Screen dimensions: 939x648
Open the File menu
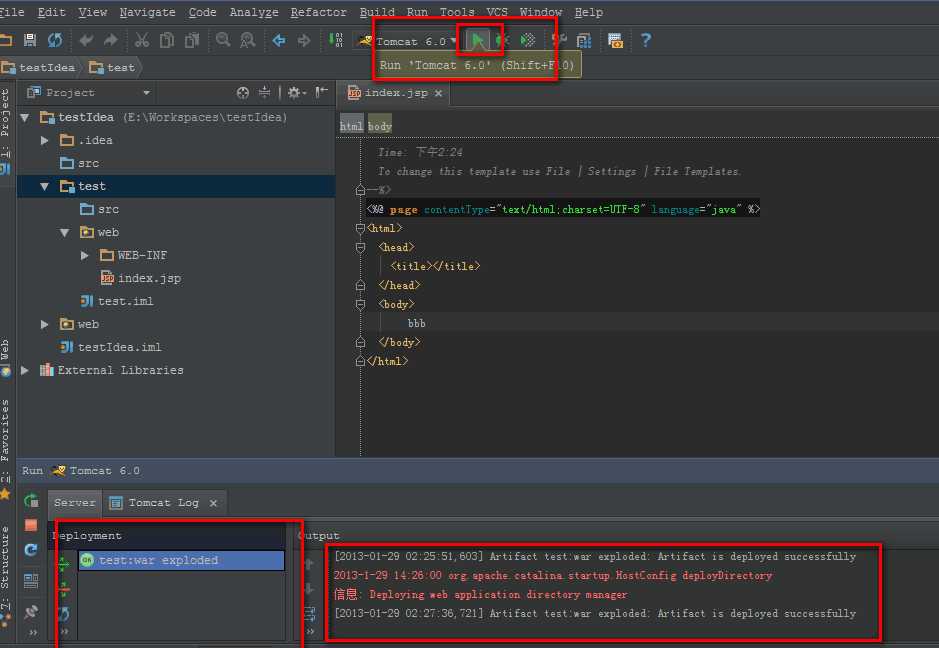[x=11, y=12]
